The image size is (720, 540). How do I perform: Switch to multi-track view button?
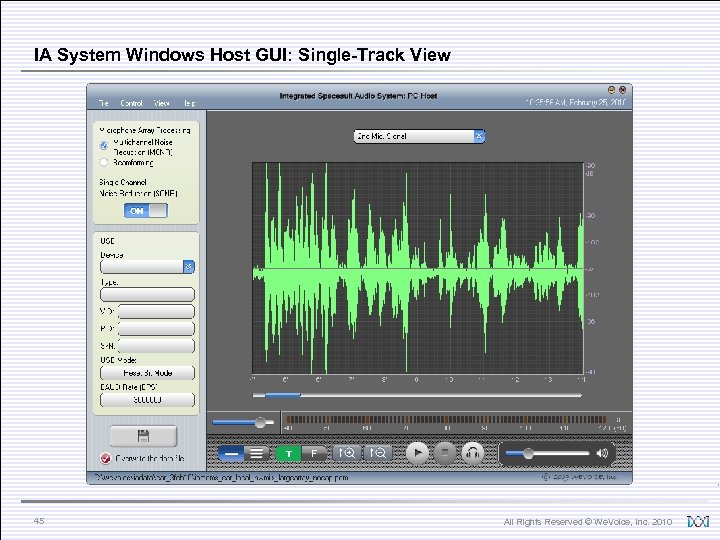tap(257, 454)
